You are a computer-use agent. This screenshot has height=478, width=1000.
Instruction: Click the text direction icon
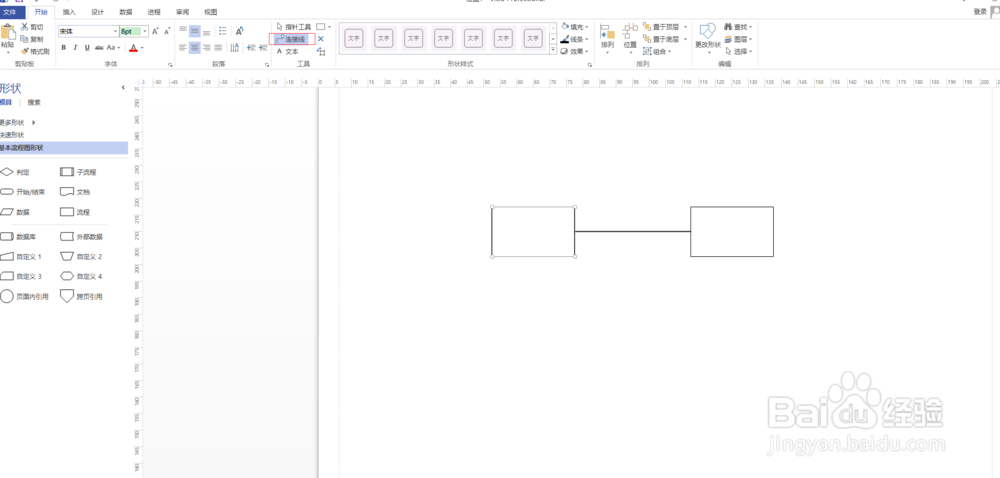(235, 48)
